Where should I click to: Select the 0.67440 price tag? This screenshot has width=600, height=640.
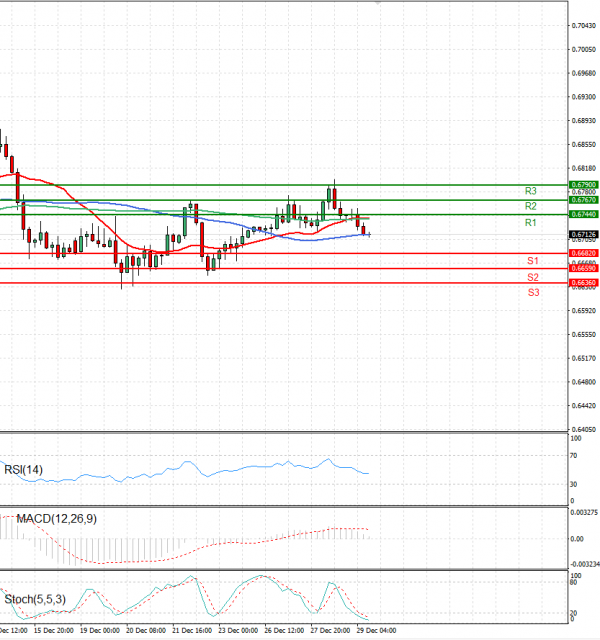click(x=584, y=214)
